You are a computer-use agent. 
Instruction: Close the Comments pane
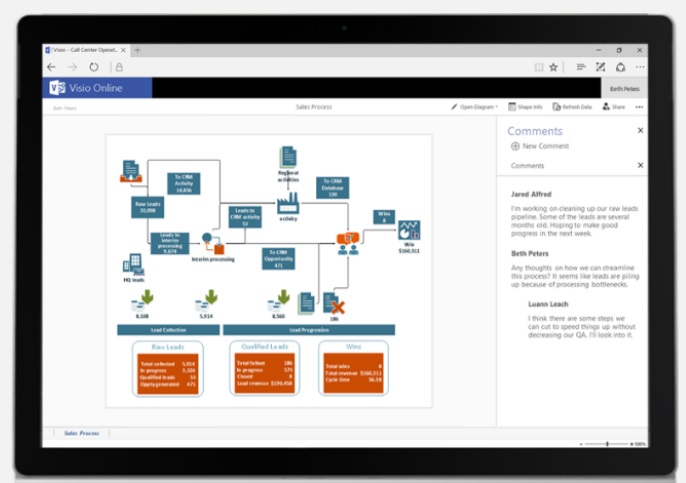(640, 130)
